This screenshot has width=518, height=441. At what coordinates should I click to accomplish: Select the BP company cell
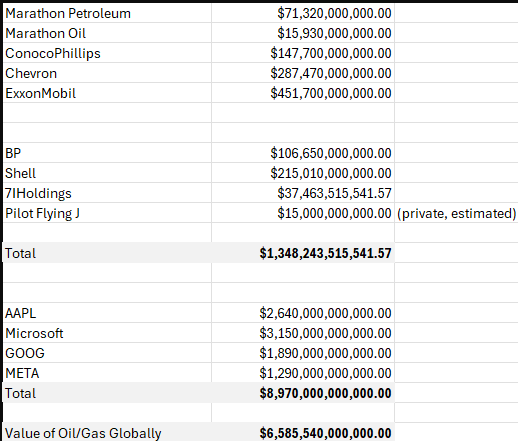pyautogui.click(x=107, y=153)
